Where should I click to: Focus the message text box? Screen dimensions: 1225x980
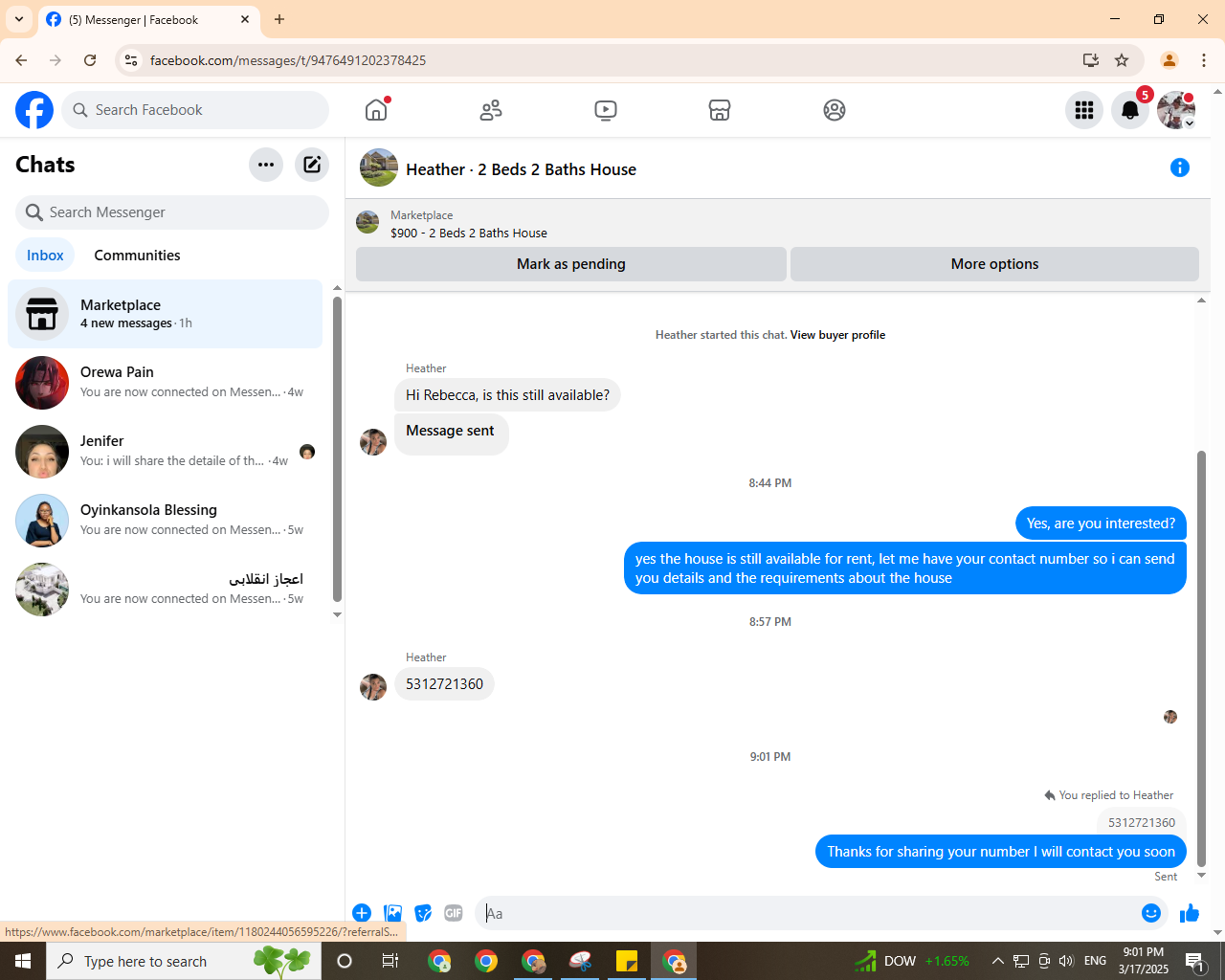(x=809, y=913)
